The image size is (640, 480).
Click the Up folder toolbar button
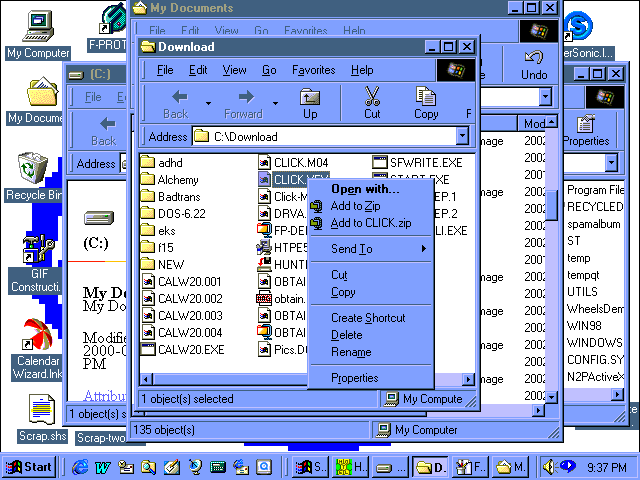[310, 103]
